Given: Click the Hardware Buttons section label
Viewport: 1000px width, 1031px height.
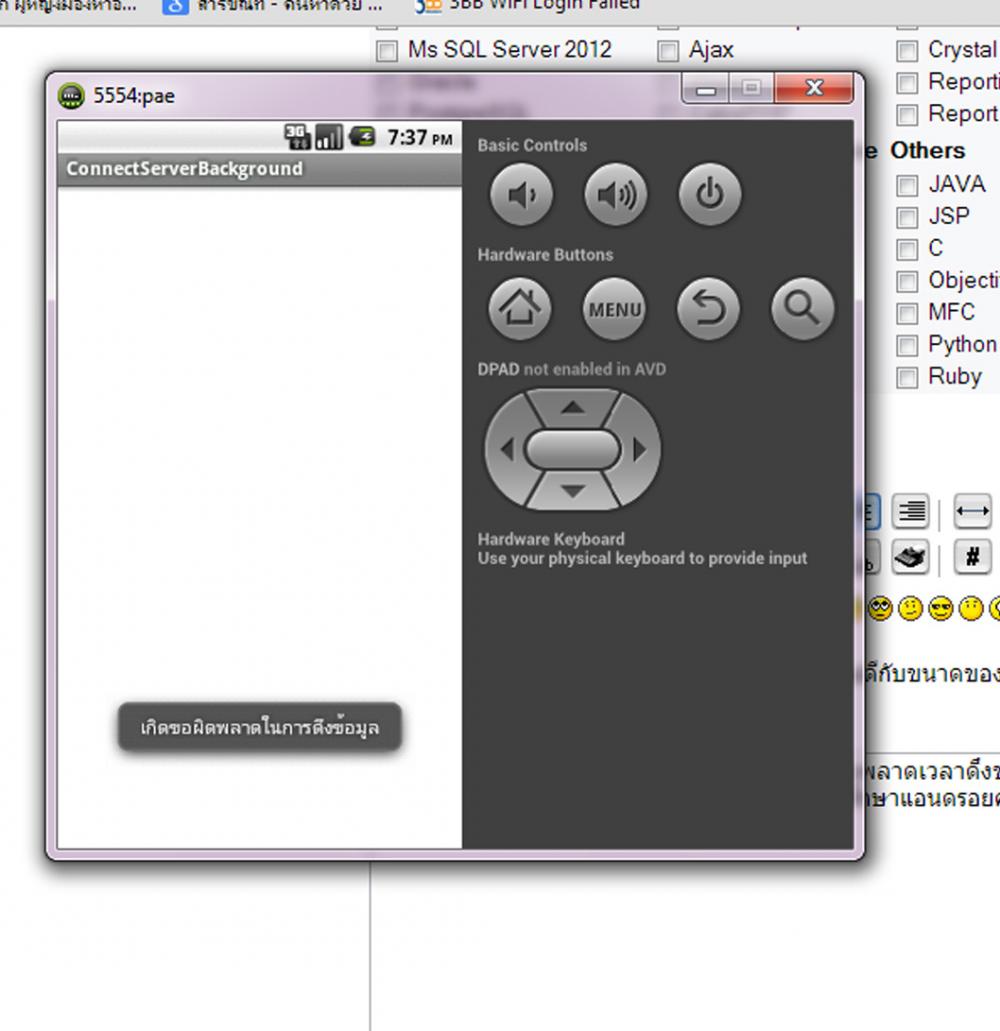Looking at the screenshot, I should (x=545, y=254).
